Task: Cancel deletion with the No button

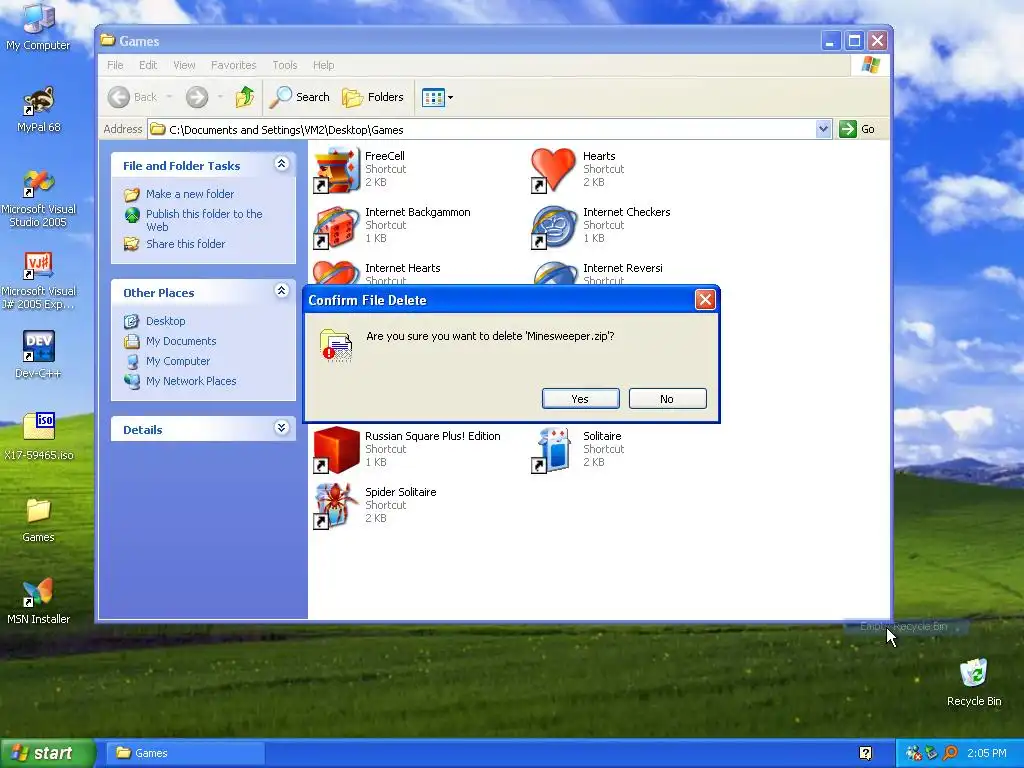Action: [667, 398]
